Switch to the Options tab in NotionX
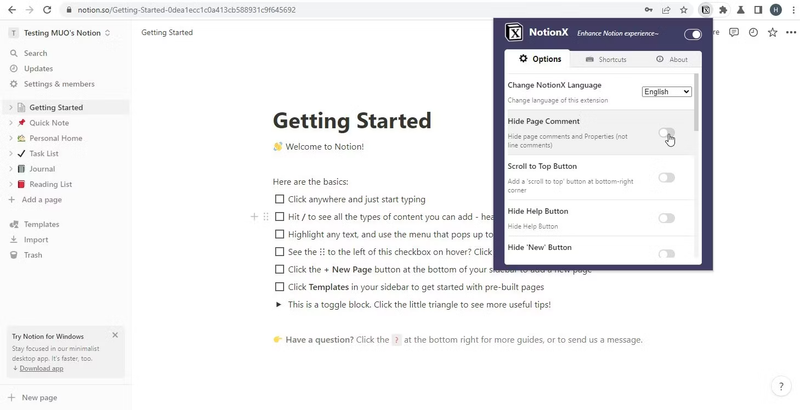 click(540, 59)
